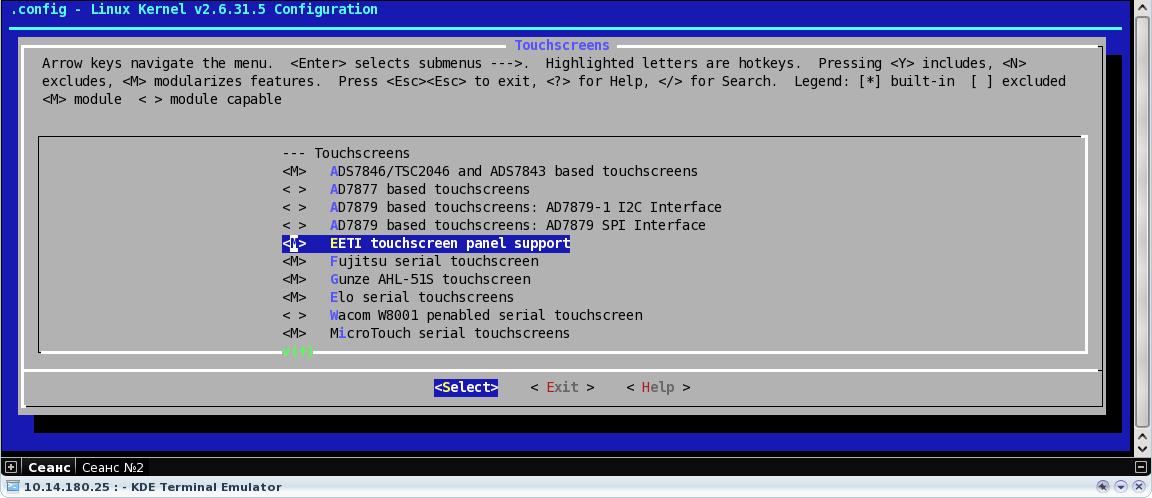Viewport: 1152px width, 498px height.
Task: Select the Fujitsu serial touchscreen entry
Action: pyautogui.click(x=434, y=261)
